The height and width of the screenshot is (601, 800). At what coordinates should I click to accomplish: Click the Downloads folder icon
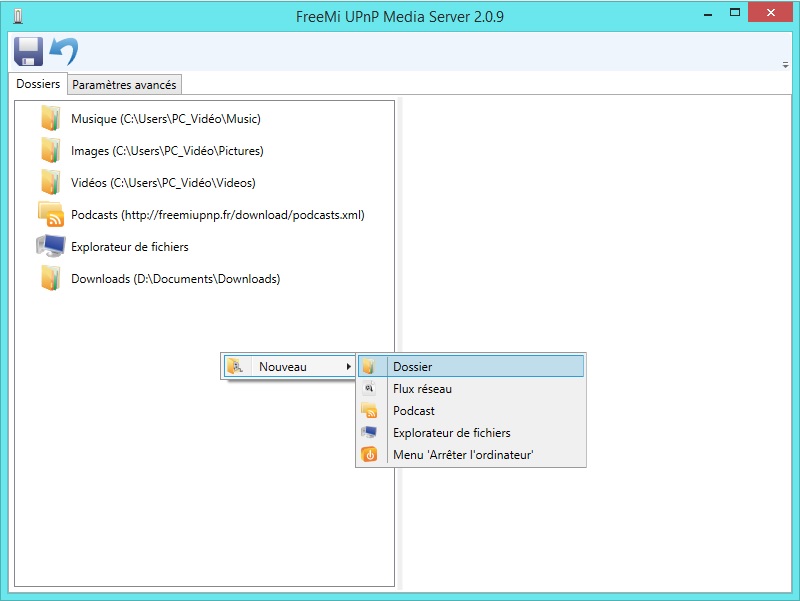[x=50, y=279]
